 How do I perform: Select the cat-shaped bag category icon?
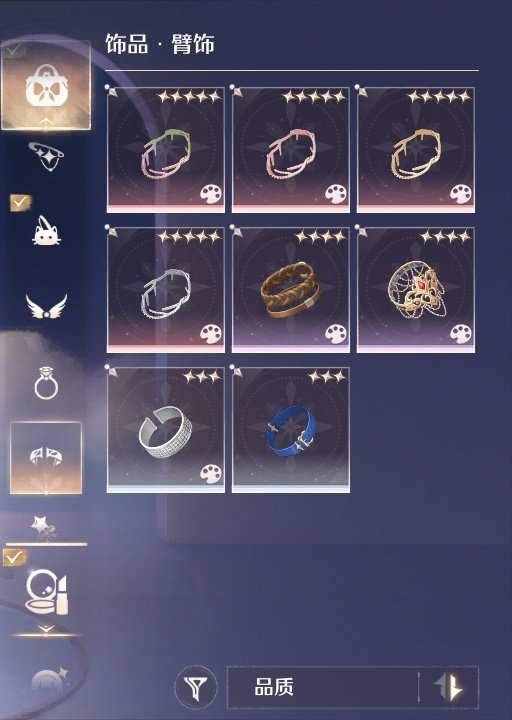click(46, 231)
